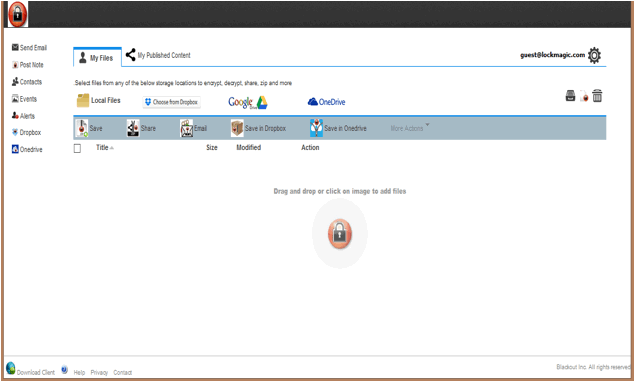This screenshot has height=382, width=635.
Task: Expand the More Actions dropdown
Action: click(409, 128)
